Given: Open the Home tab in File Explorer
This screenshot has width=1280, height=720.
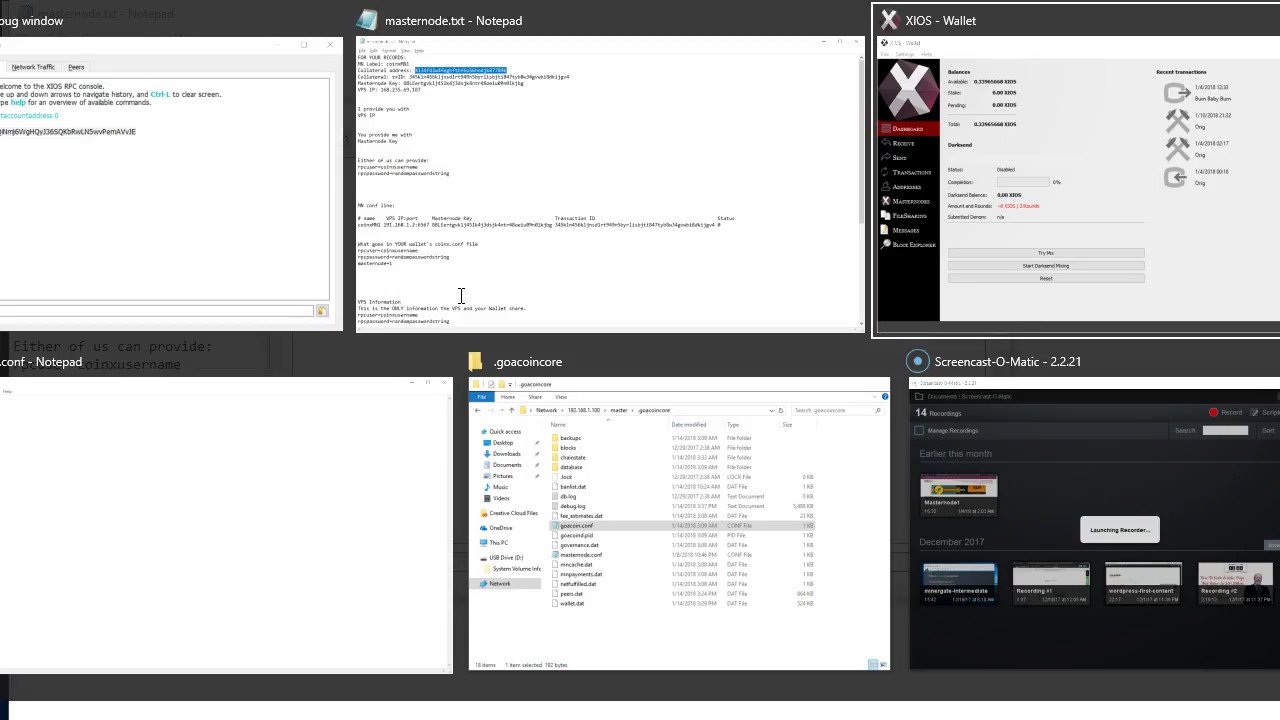Looking at the screenshot, I should pyautogui.click(x=507, y=397).
